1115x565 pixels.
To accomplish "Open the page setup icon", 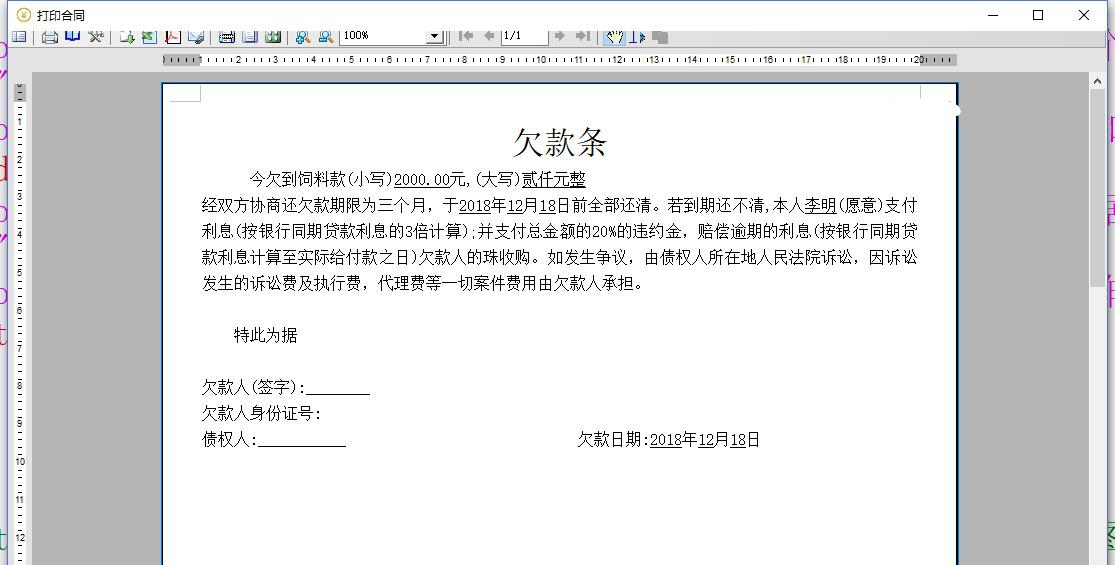I will pos(227,36).
